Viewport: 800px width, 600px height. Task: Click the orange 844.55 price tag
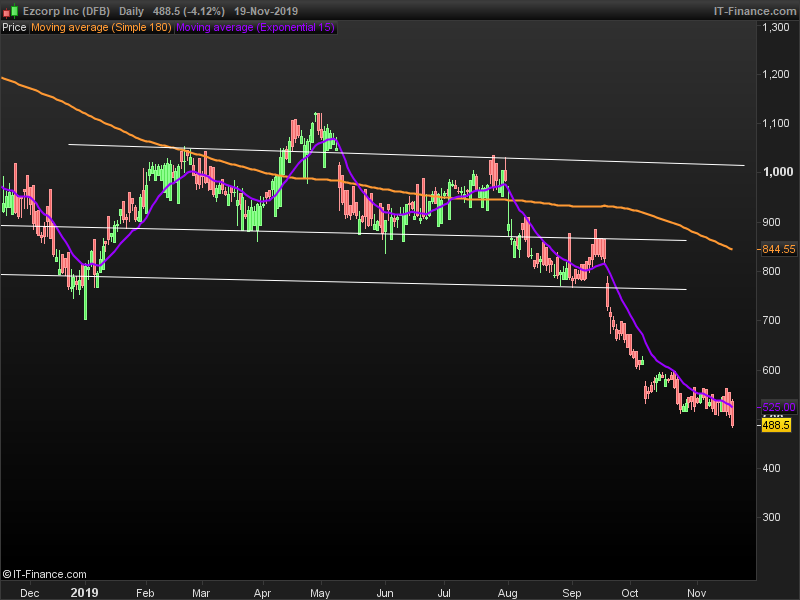coord(779,249)
